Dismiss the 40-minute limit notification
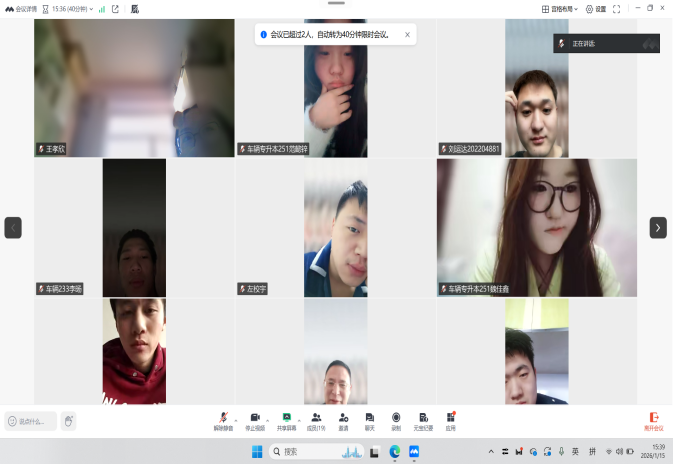The image size is (673, 464). [407, 34]
